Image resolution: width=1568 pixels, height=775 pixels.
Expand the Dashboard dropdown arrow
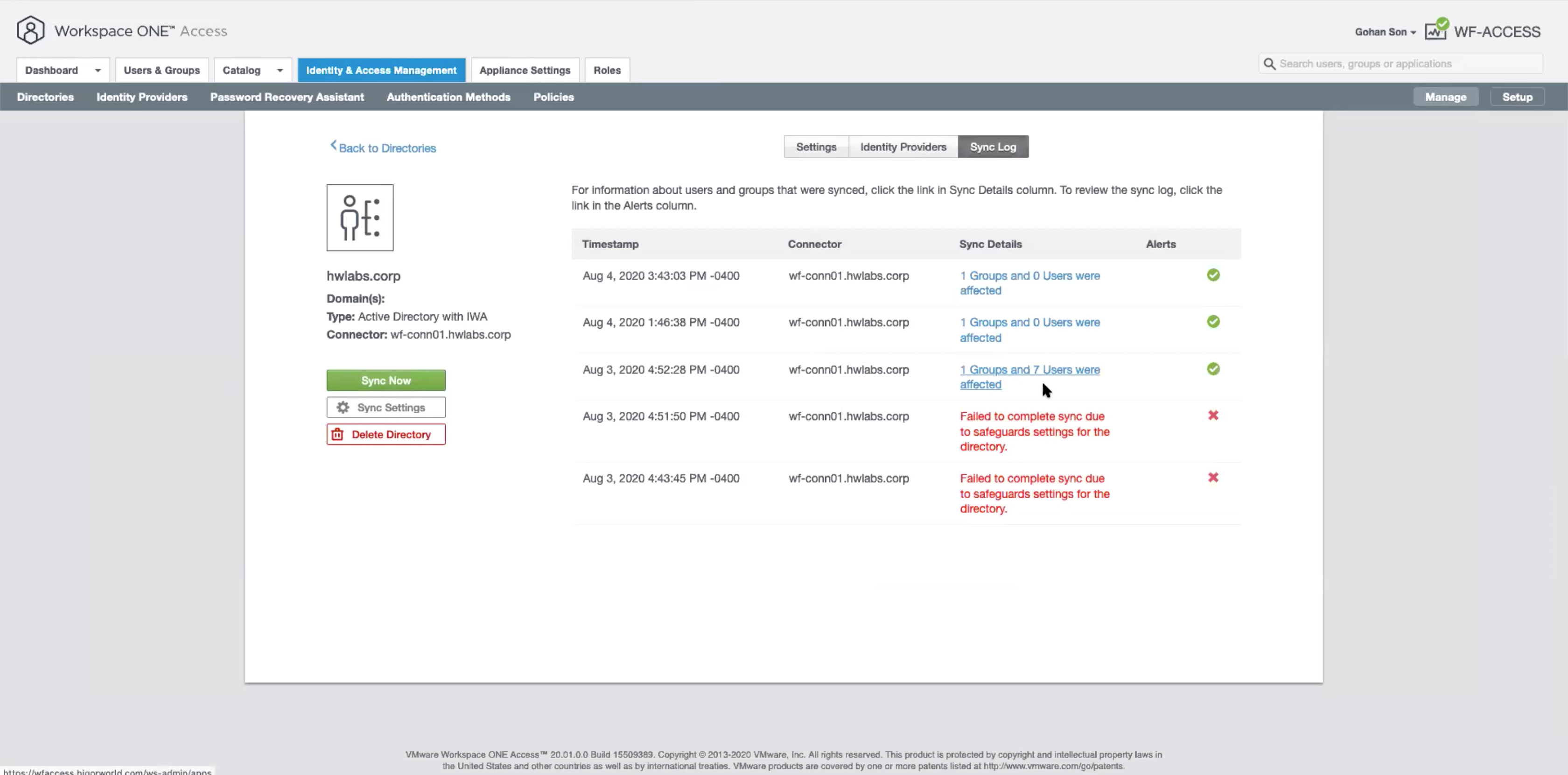98,70
